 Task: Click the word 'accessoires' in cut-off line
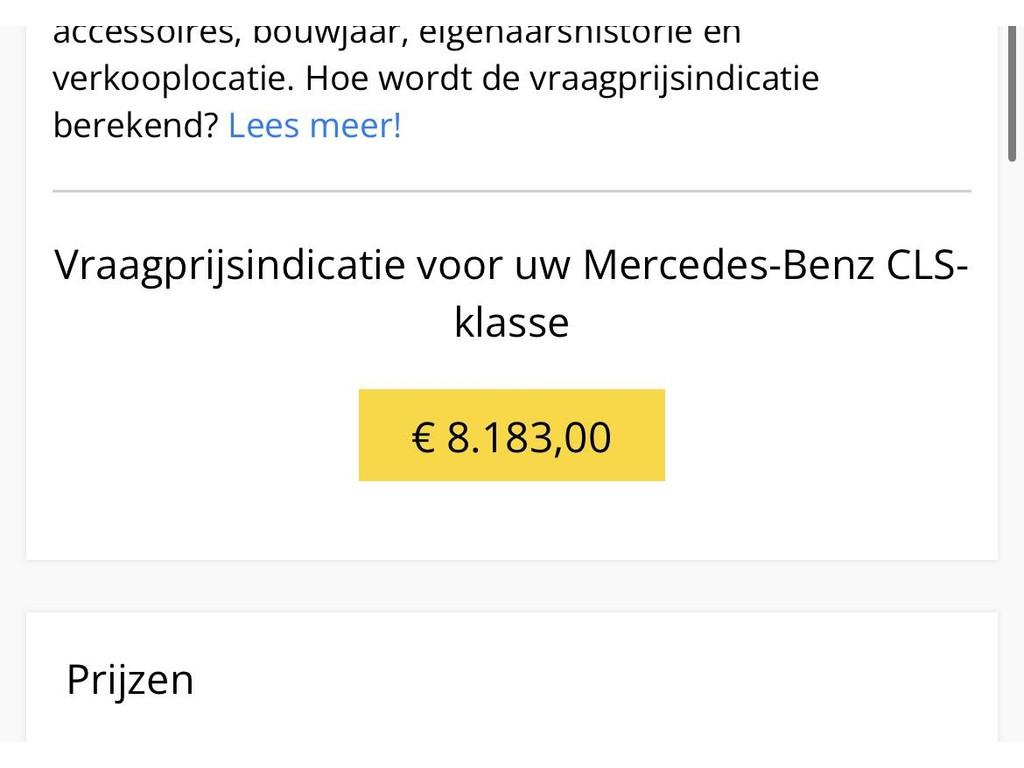tap(143, 35)
